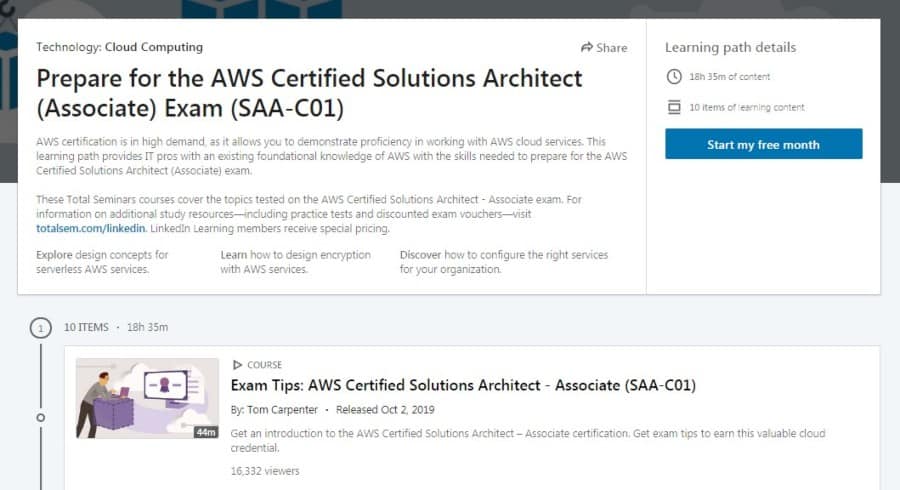Image resolution: width=900 pixels, height=490 pixels.
Task: Click paragraph starting 'AWS certification is in high demand'
Action: [332, 156]
